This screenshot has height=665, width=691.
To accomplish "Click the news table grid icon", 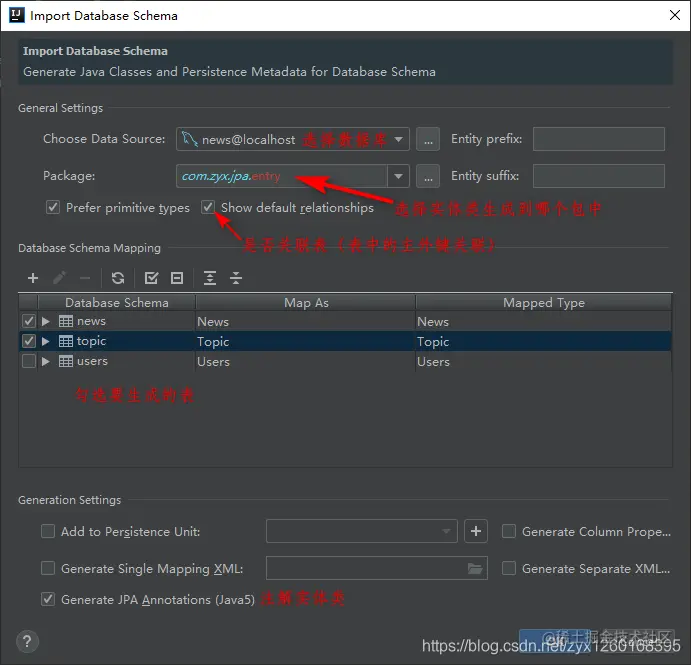I will [x=66, y=321].
